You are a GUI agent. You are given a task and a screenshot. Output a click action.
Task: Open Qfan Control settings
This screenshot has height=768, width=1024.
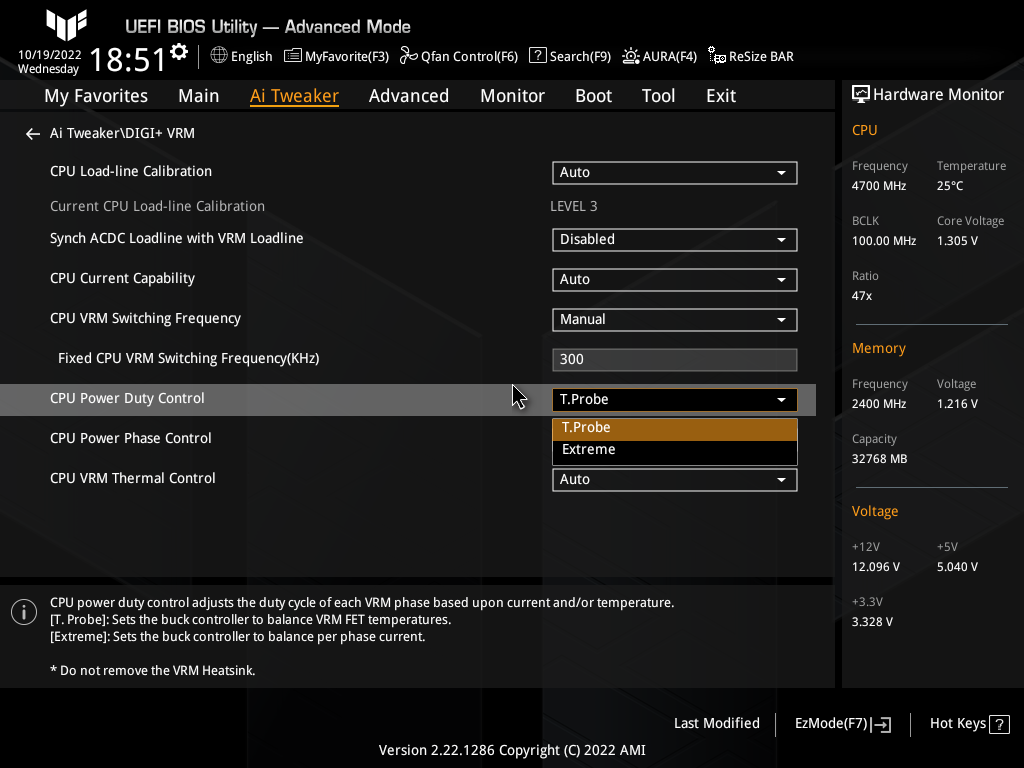click(x=458, y=56)
